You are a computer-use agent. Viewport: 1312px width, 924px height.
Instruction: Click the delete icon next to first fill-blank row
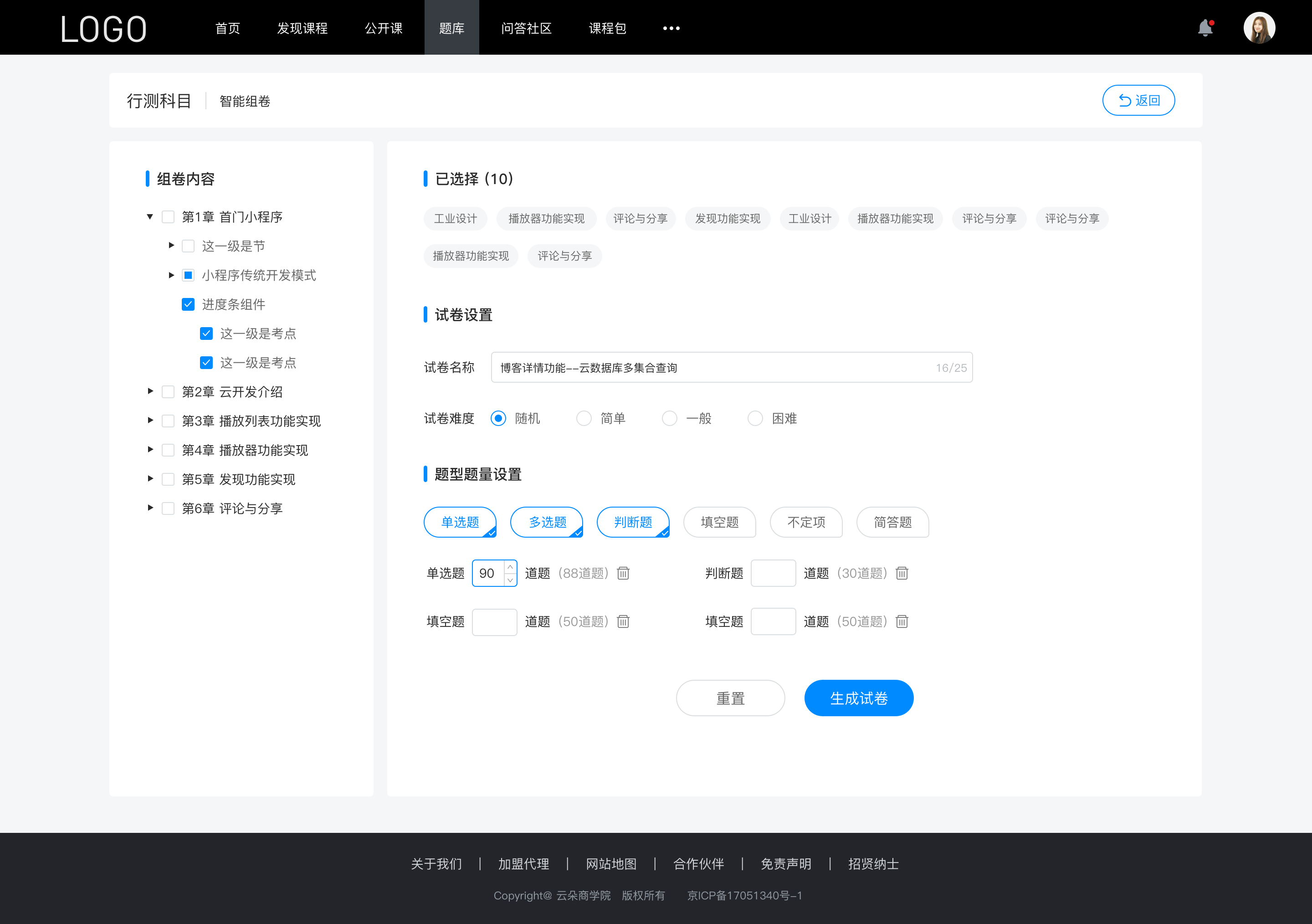click(x=623, y=621)
